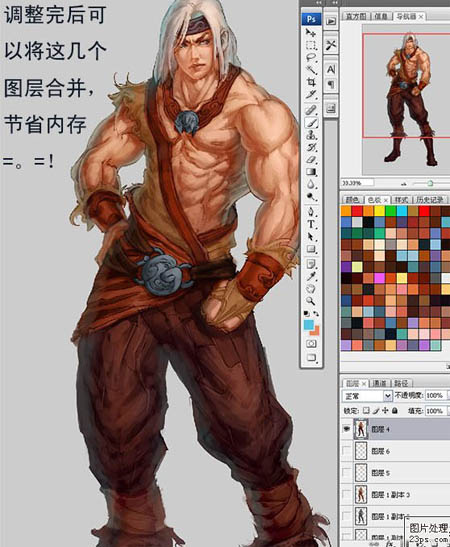The width and height of the screenshot is (450, 547).
Task: Select the 图层 6 layer thumbnail
Action: 361,451
